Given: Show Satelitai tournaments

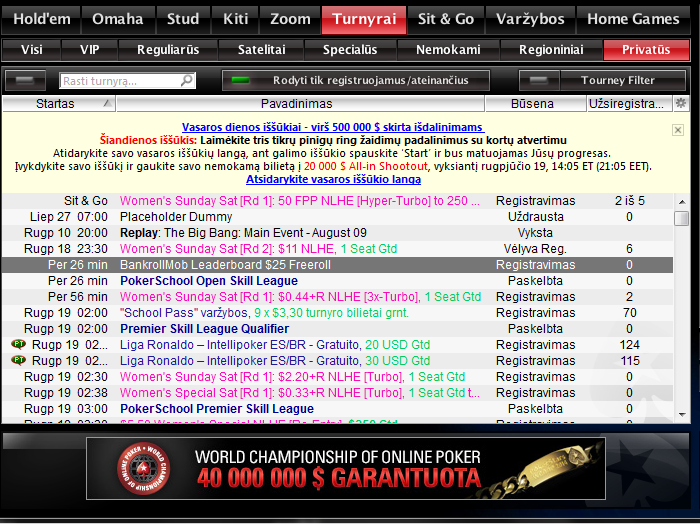Looking at the screenshot, I should 261,50.
